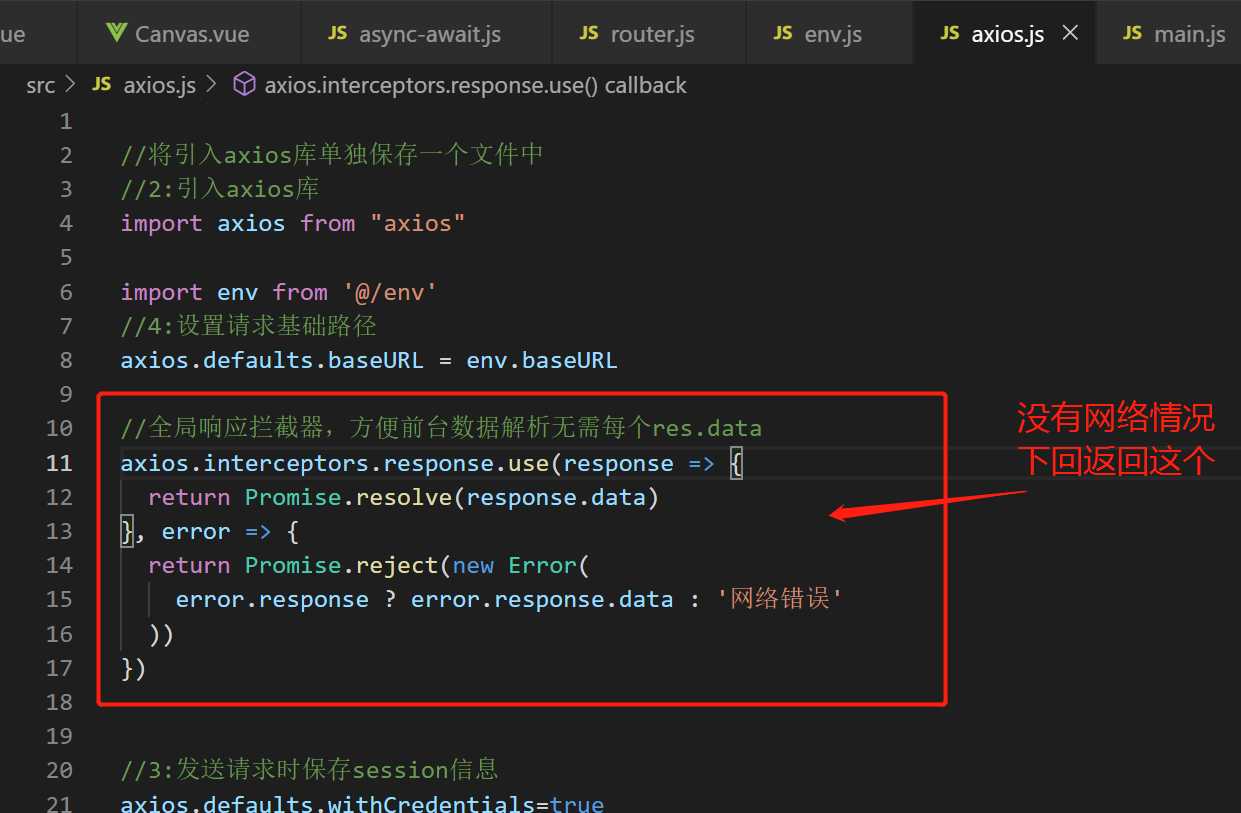Expand the chevron after axios.js in breadcrumb
1241x813 pixels.
[x=211, y=85]
